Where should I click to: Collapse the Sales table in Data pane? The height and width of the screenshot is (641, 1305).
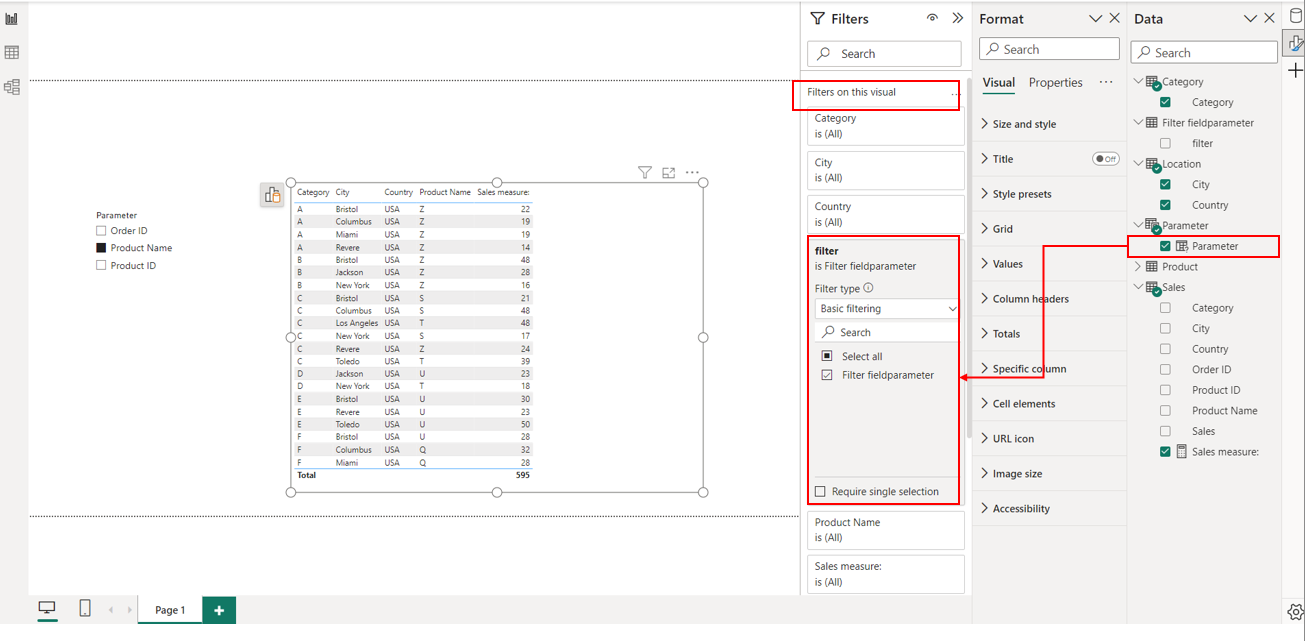point(1138,287)
